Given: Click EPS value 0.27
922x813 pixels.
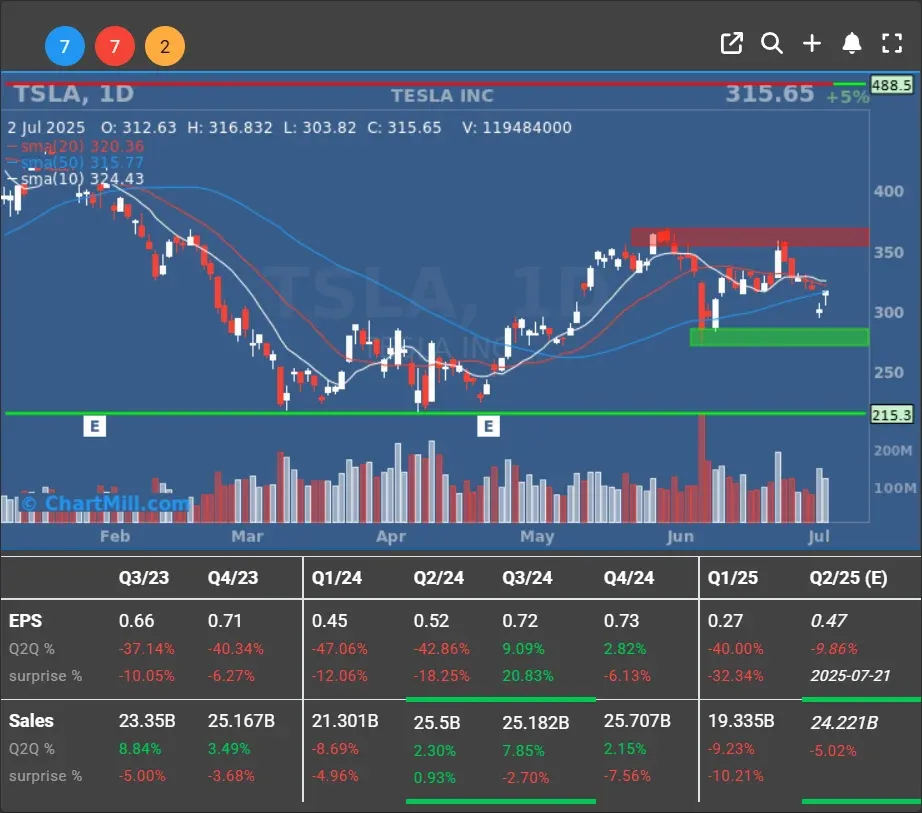Looking at the screenshot, I should pos(725,621).
